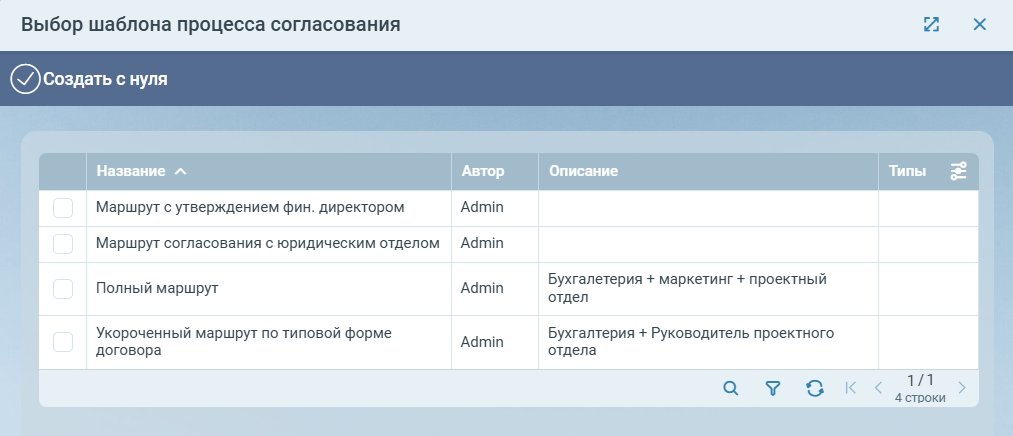
Task: Toggle checkbox for юридическим отделом route
Action: point(63,244)
